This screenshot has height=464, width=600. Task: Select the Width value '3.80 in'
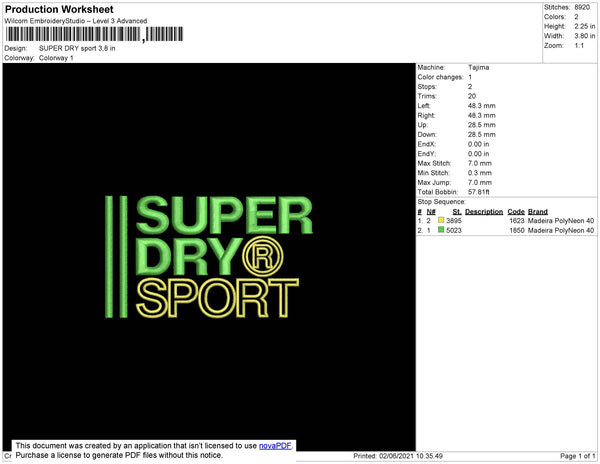point(584,36)
